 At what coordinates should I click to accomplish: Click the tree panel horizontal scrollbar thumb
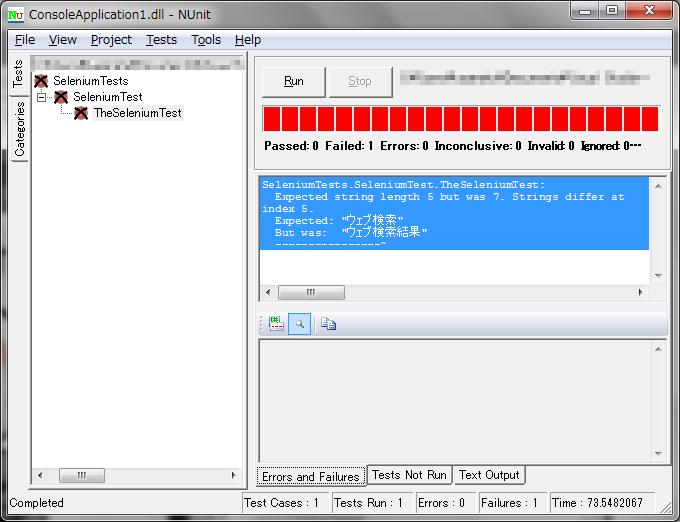coord(82,475)
